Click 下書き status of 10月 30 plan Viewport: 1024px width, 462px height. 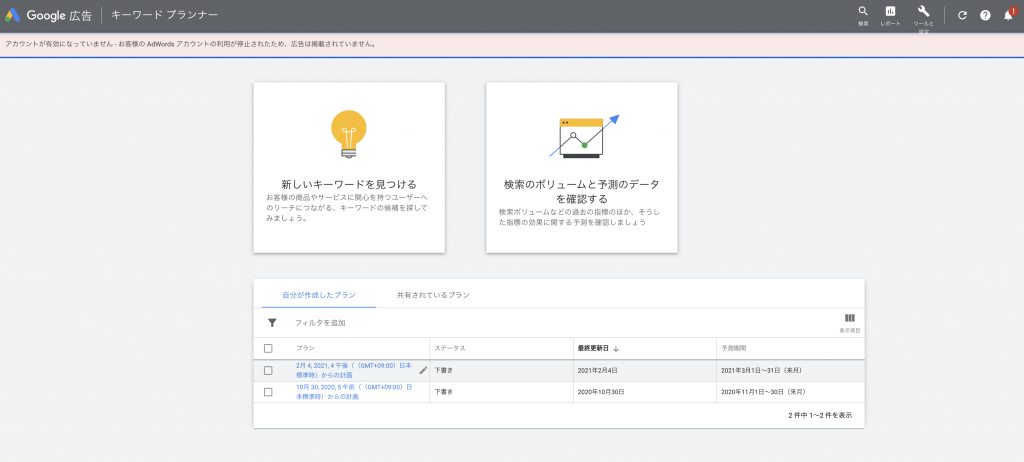[443, 392]
